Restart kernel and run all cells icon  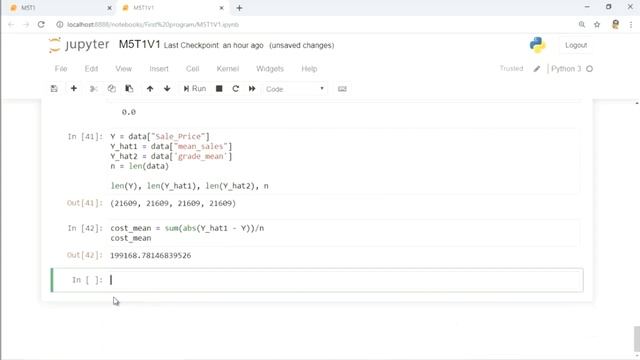[252, 89]
